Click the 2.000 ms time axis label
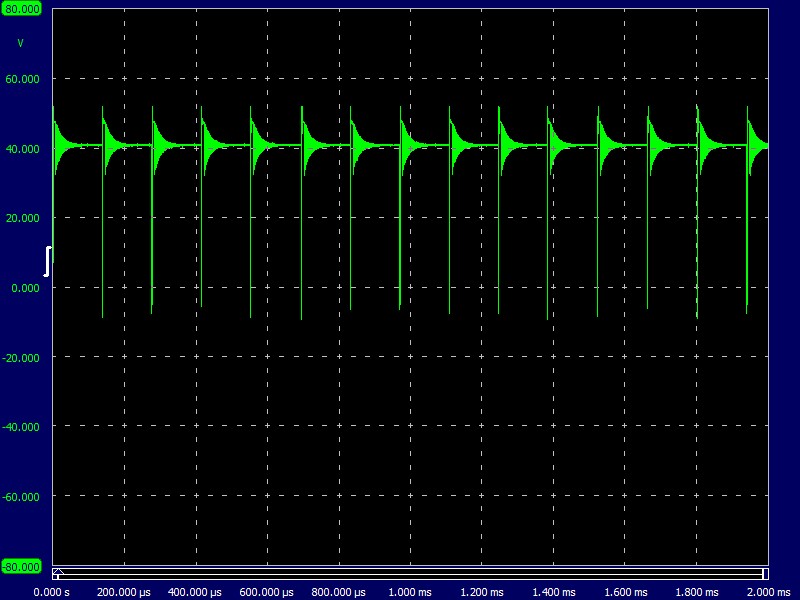Screen dimensions: 800x600 (769, 592)
